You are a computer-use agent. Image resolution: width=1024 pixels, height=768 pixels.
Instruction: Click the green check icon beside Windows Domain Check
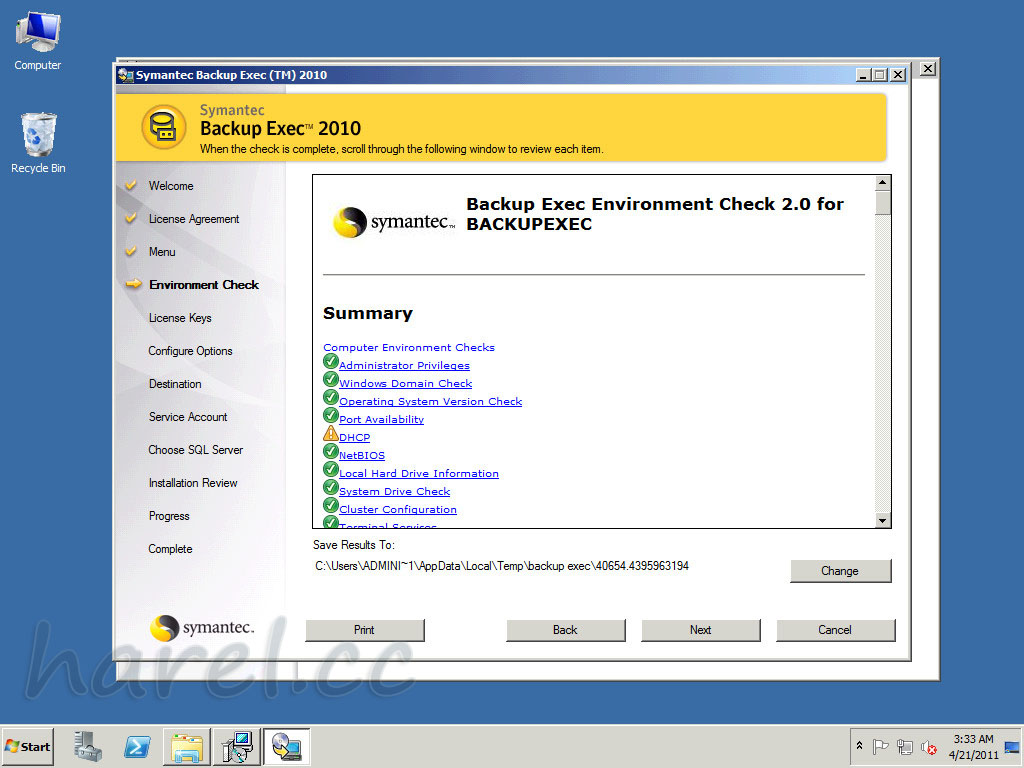tap(330, 379)
